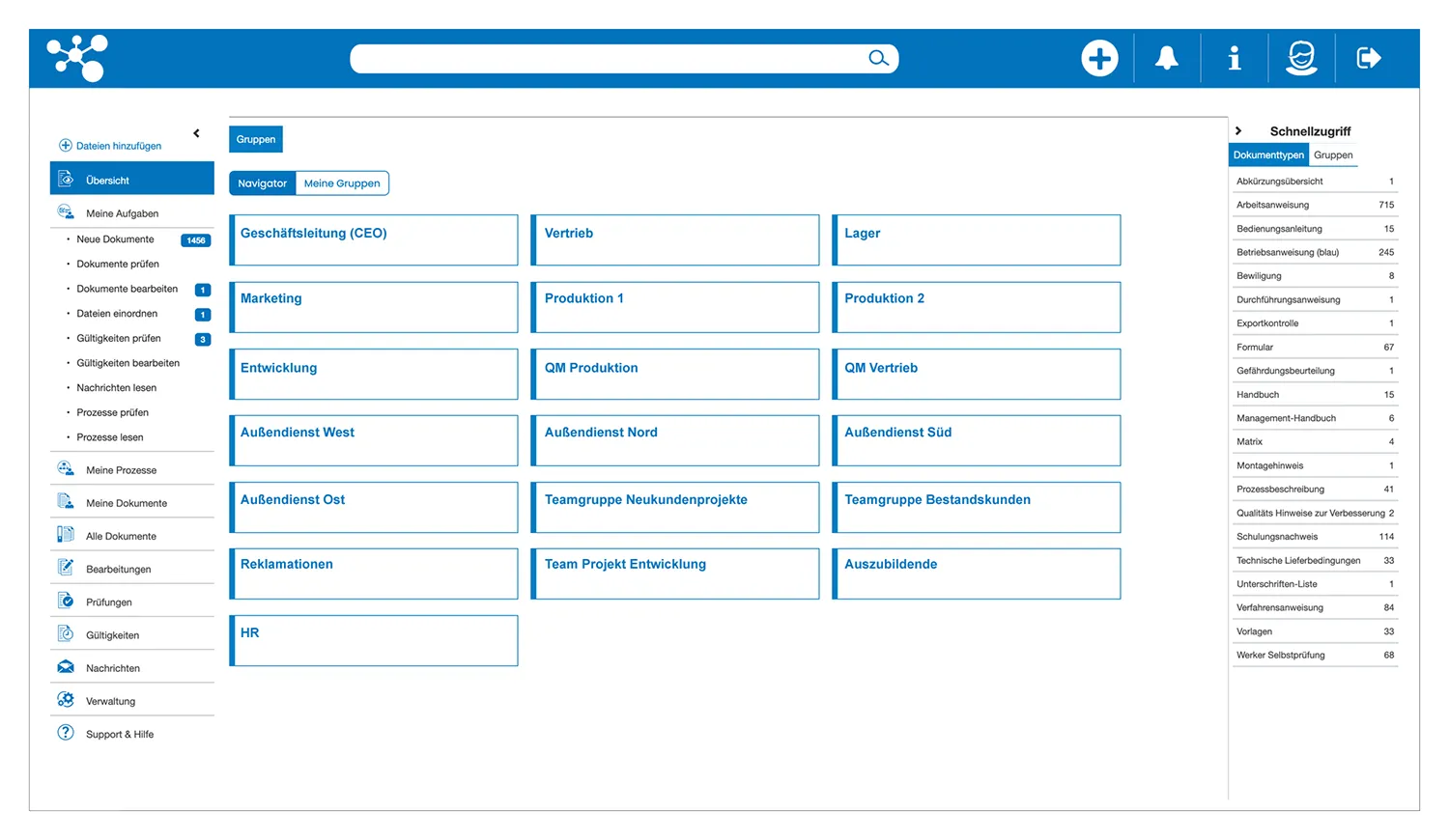Screen dimensions: 1449x840
Task: Open the Teamgruppe Neukundenprojekte group tile
Action: (675, 507)
